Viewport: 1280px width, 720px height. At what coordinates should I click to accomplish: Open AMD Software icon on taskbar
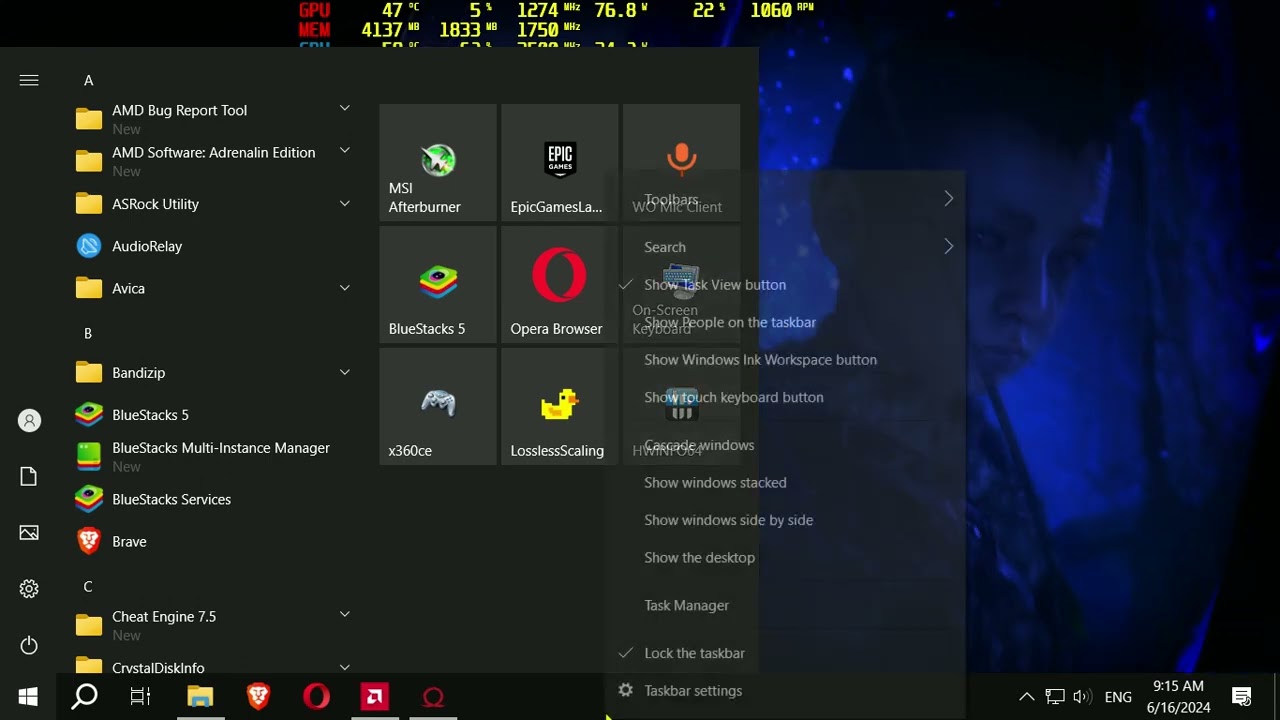click(375, 697)
